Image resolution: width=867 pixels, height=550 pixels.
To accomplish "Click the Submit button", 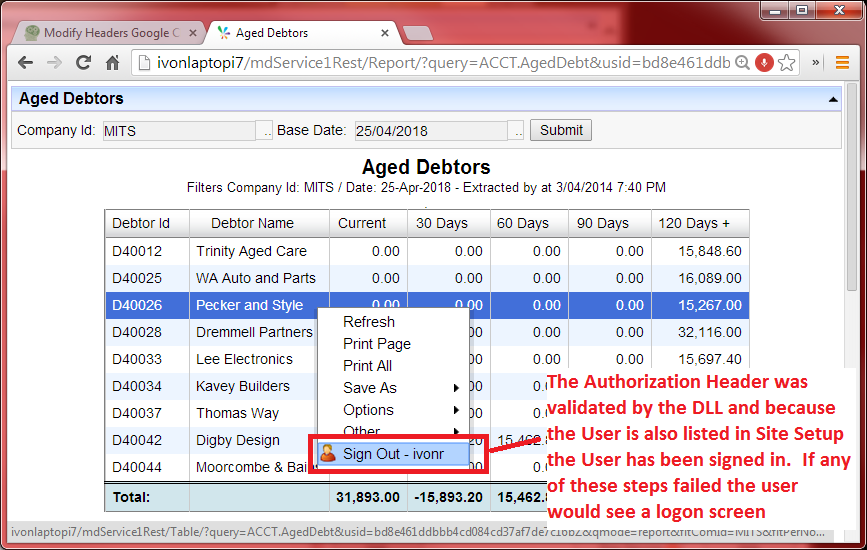I will tap(561, 130).
